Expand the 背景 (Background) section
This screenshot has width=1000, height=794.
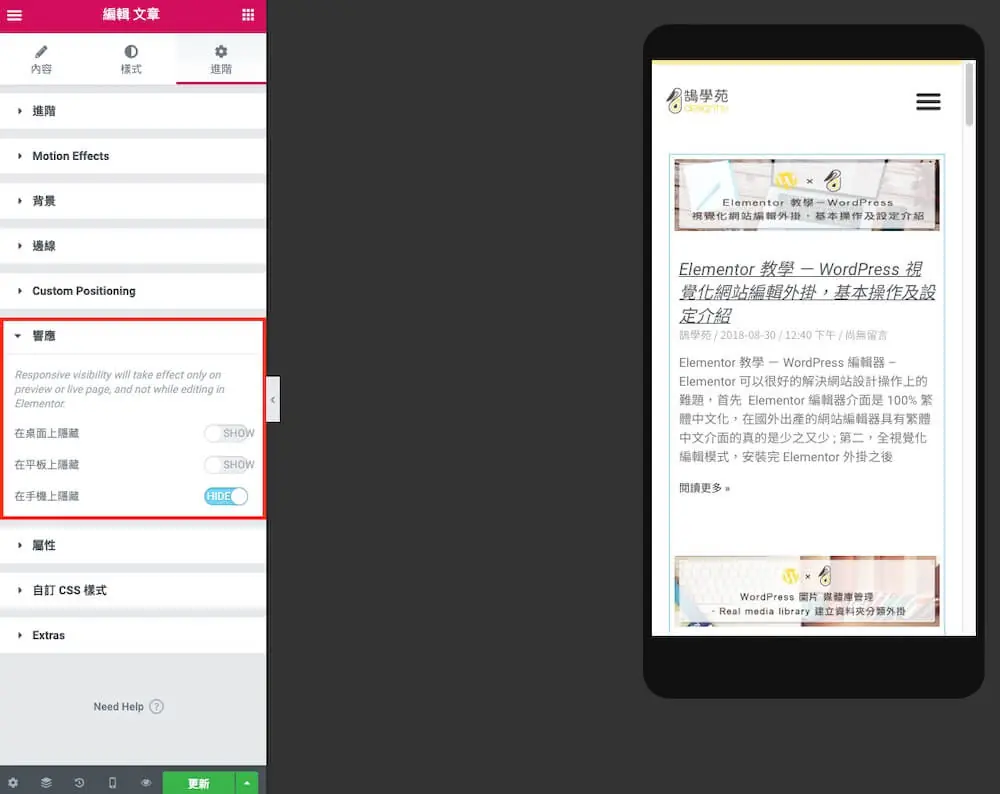tap(133, 201)
